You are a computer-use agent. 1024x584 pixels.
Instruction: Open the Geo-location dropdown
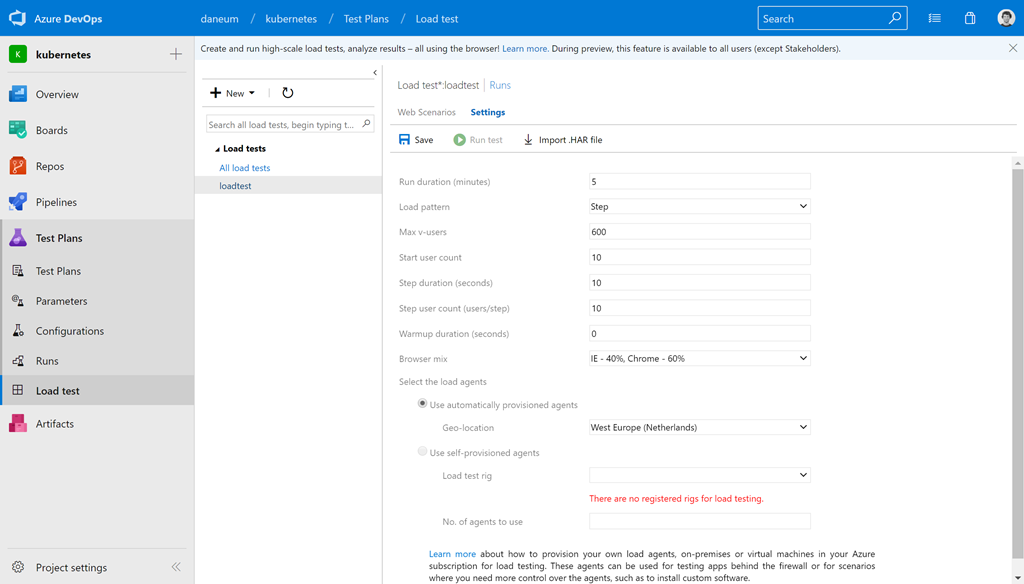coord(699,427)
